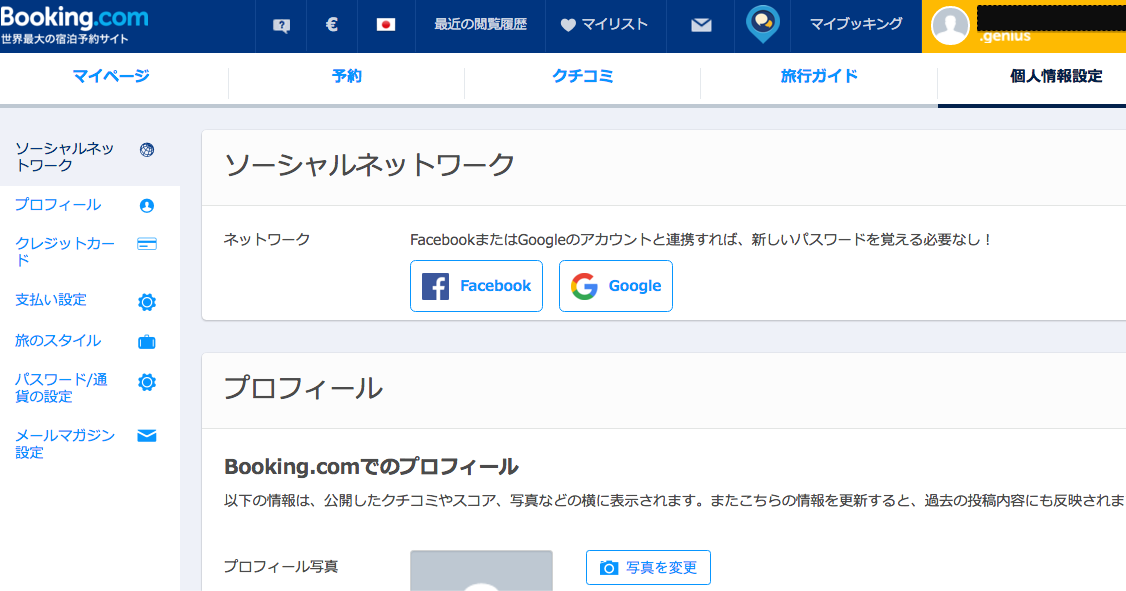Screen dimensions: 1126x591
Task: Click the globe icon beside ソーシャルネットワーク
Action: click(x=146, y=149)
